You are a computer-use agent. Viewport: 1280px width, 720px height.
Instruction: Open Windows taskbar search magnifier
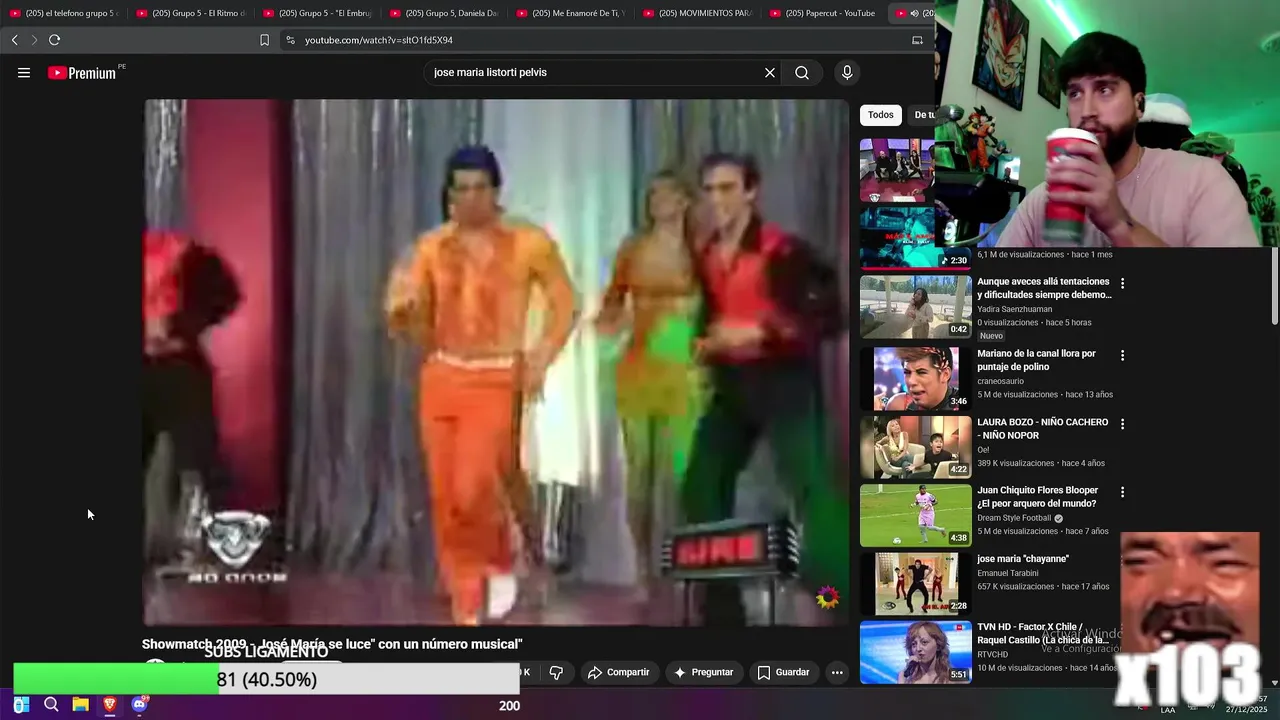pyautogui.click(x=51, y=705)
